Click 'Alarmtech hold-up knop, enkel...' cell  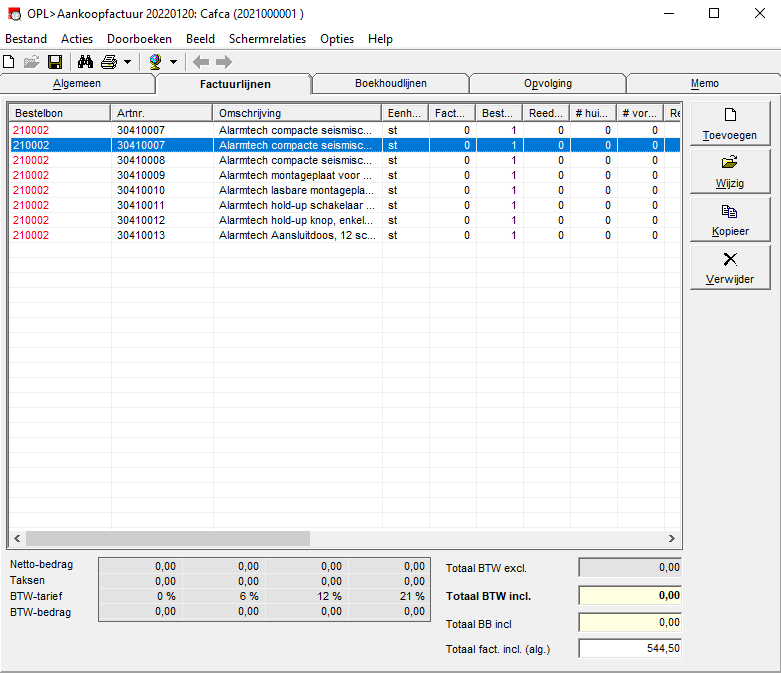tap(296, 220)
